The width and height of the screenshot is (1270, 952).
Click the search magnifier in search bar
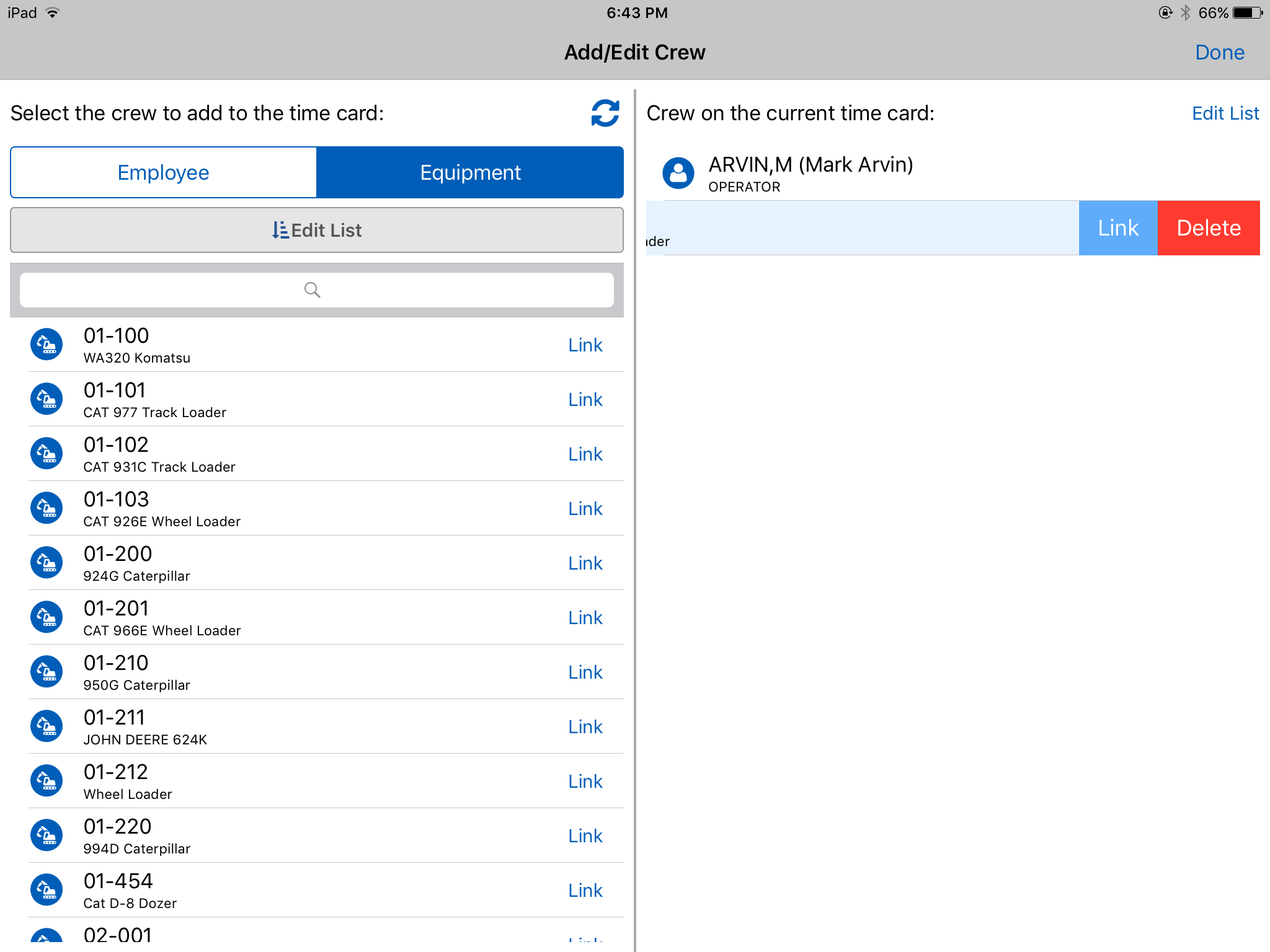(312, 289)
